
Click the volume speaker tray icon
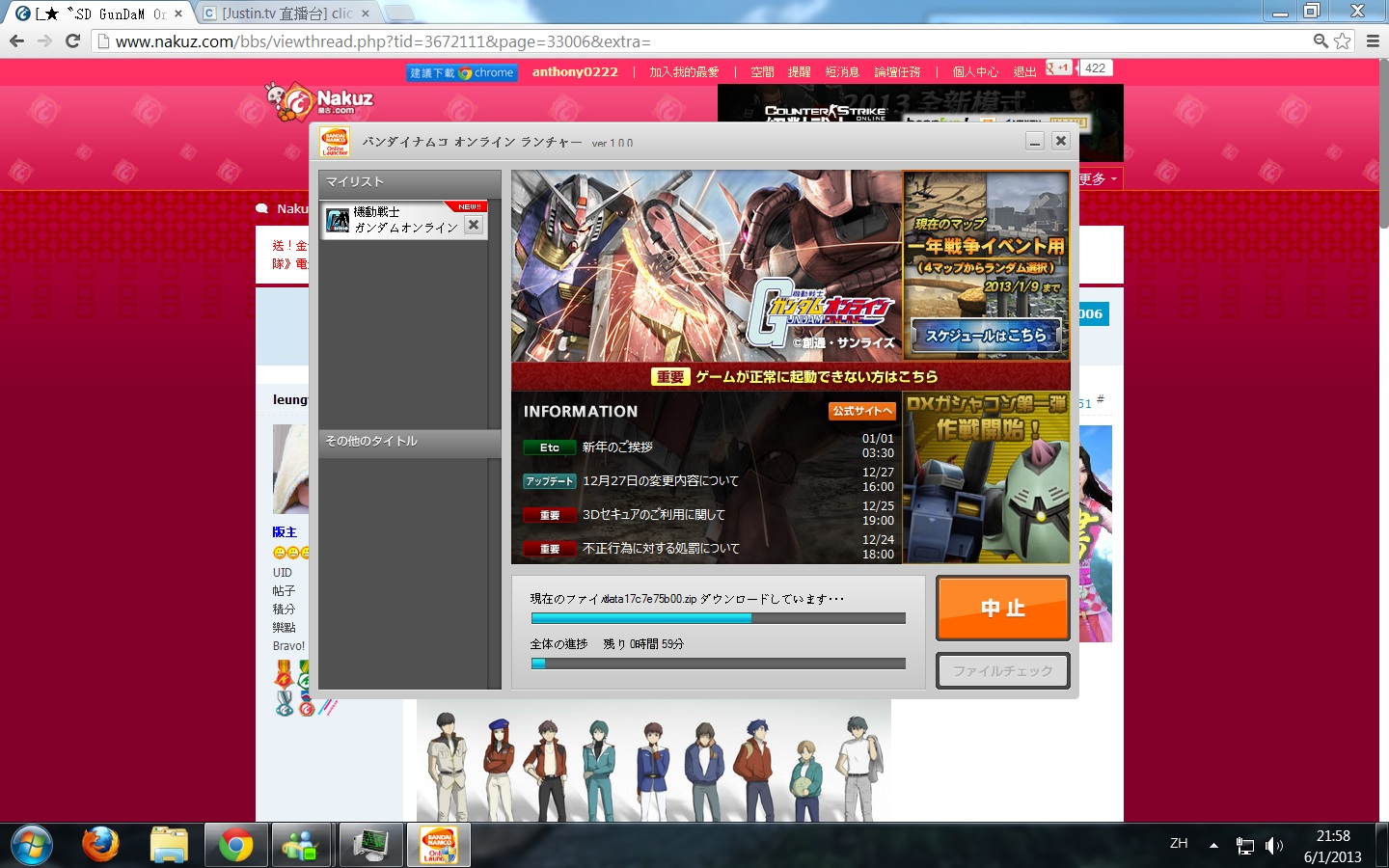click(1273, 846)
